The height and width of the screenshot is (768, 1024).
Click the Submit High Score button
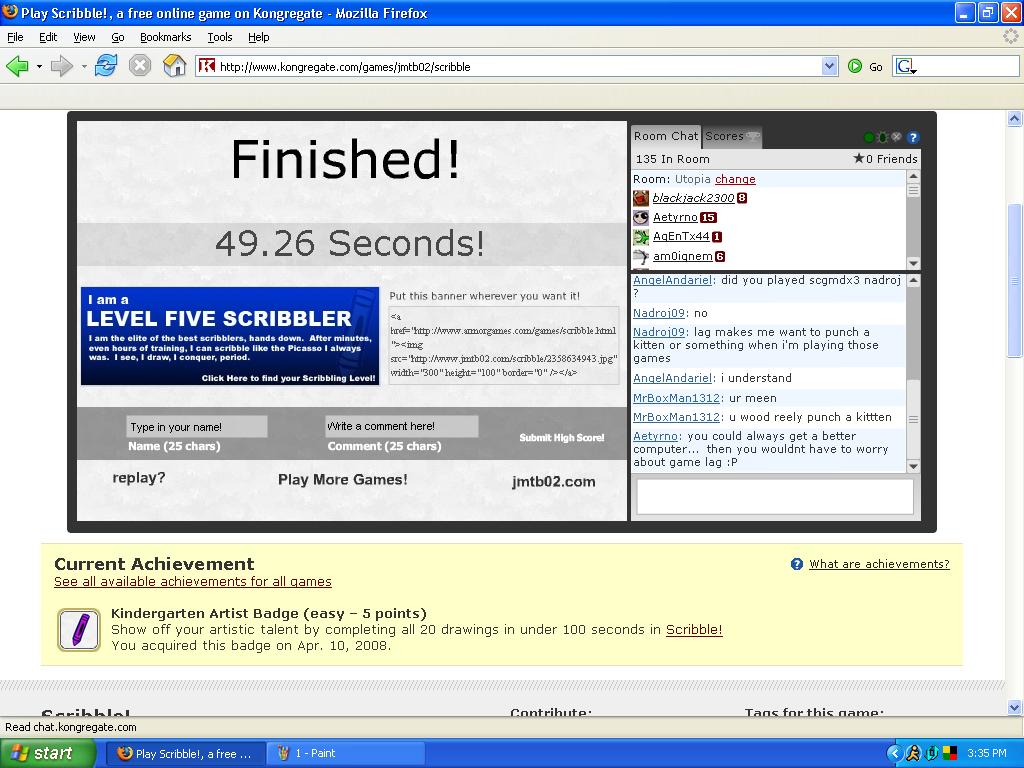click(x=562, y=438)
